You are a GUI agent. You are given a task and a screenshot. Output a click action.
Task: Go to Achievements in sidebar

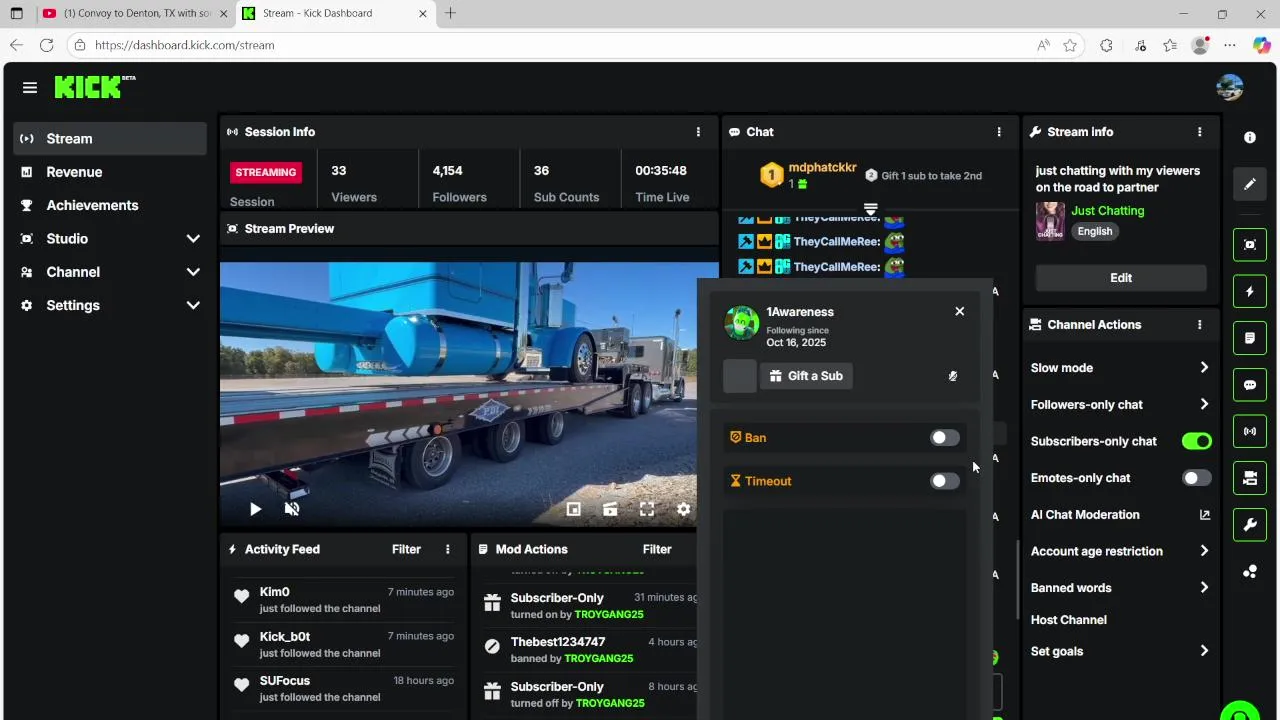coord(110,205)
